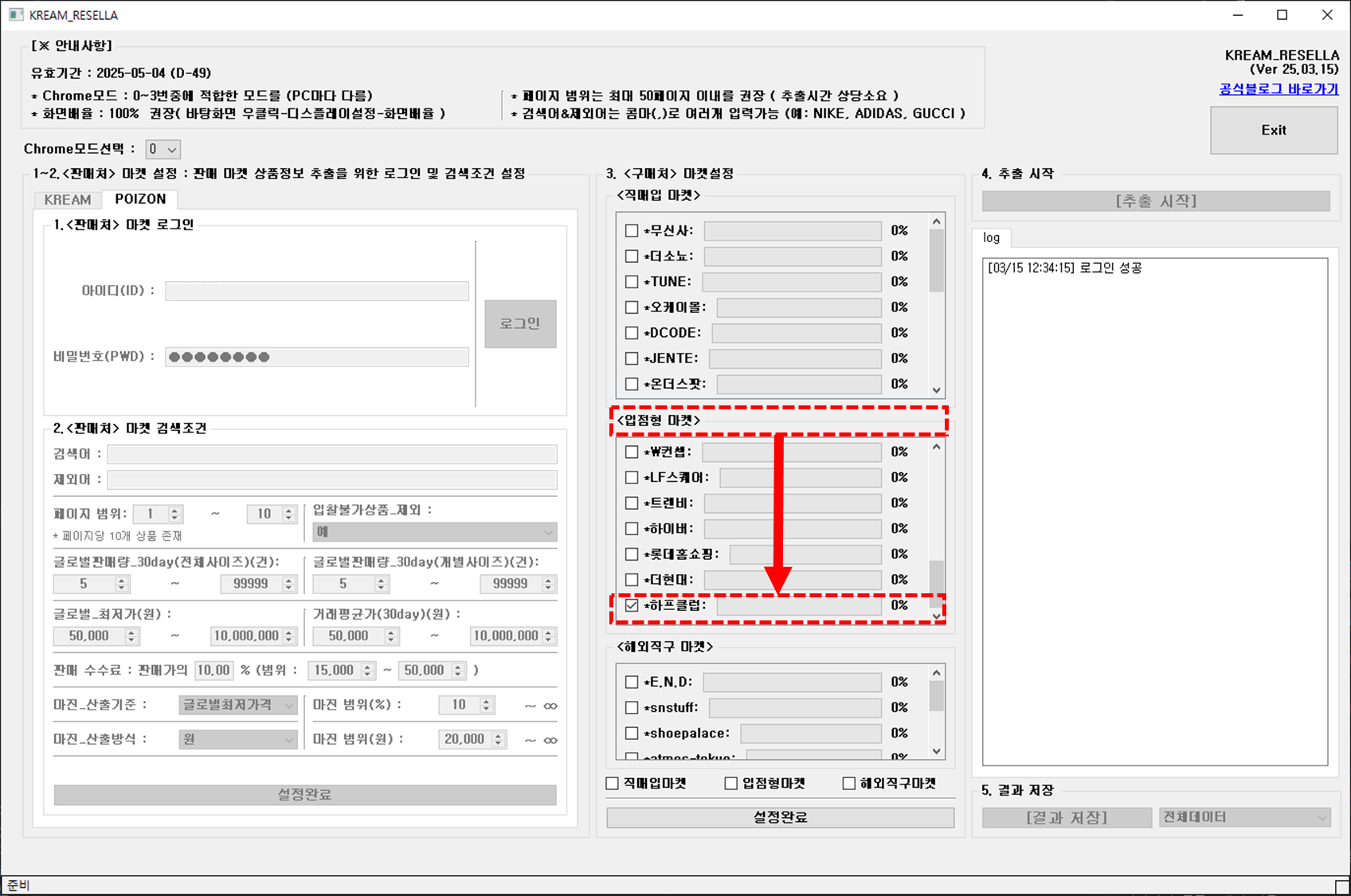
Task: Toggle the 해외직구마켓 select-all checkbox
Action: point(849,784)
